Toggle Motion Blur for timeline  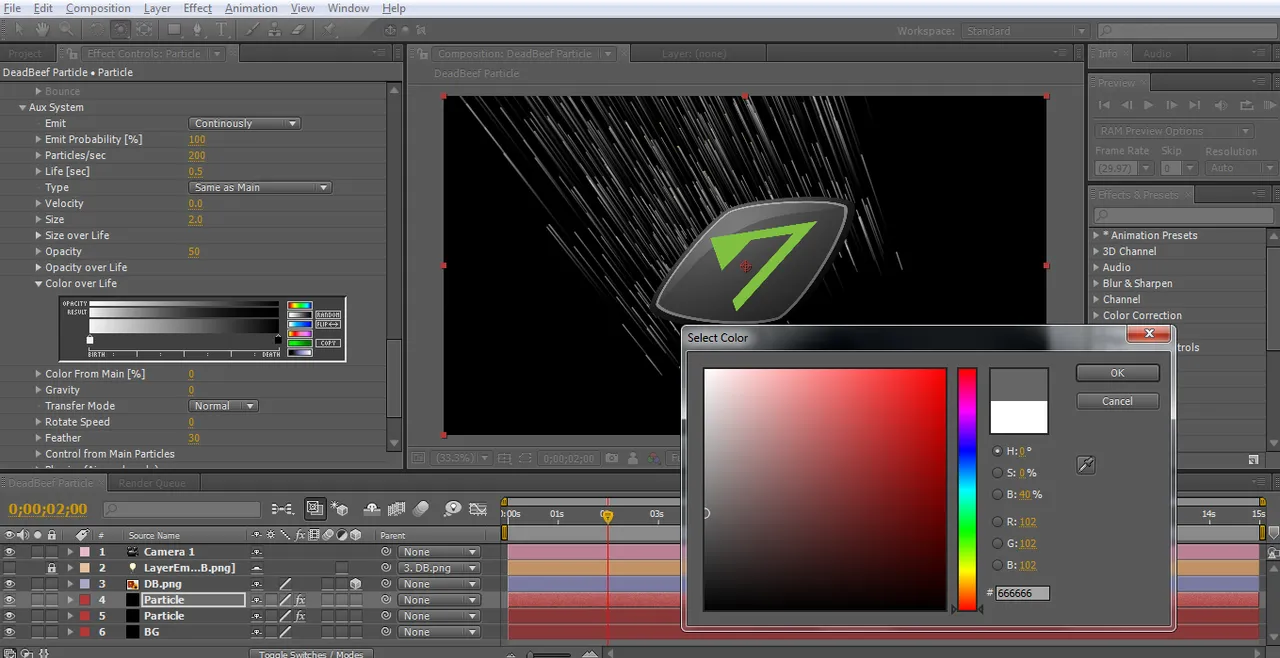click(421, 509)
